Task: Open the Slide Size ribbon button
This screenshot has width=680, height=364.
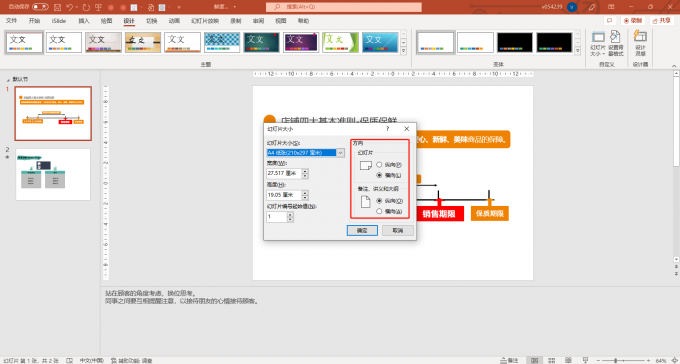Action: coord(598,44)
